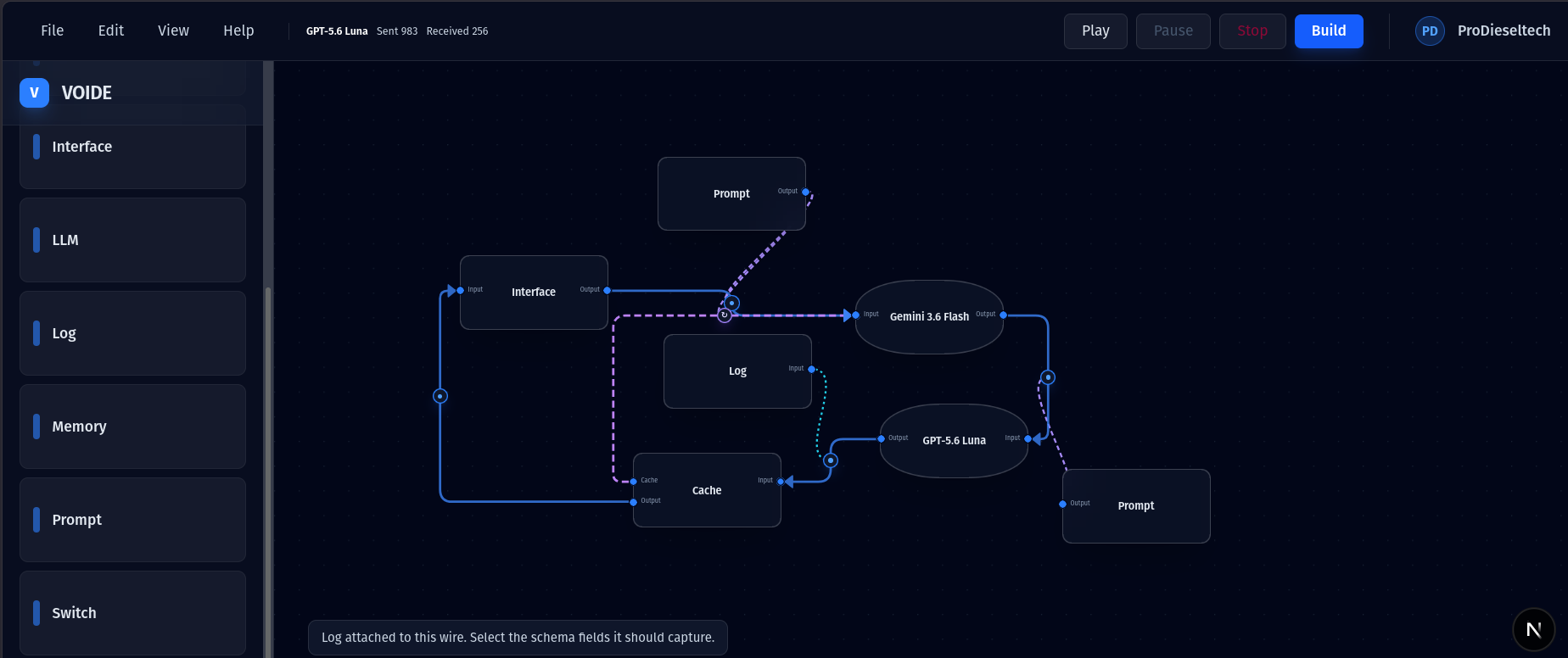Image resolution: width=1568 pixels, height=658 pixels.
Task: Click the VOIDE logo icon
Action: (34, 92)
